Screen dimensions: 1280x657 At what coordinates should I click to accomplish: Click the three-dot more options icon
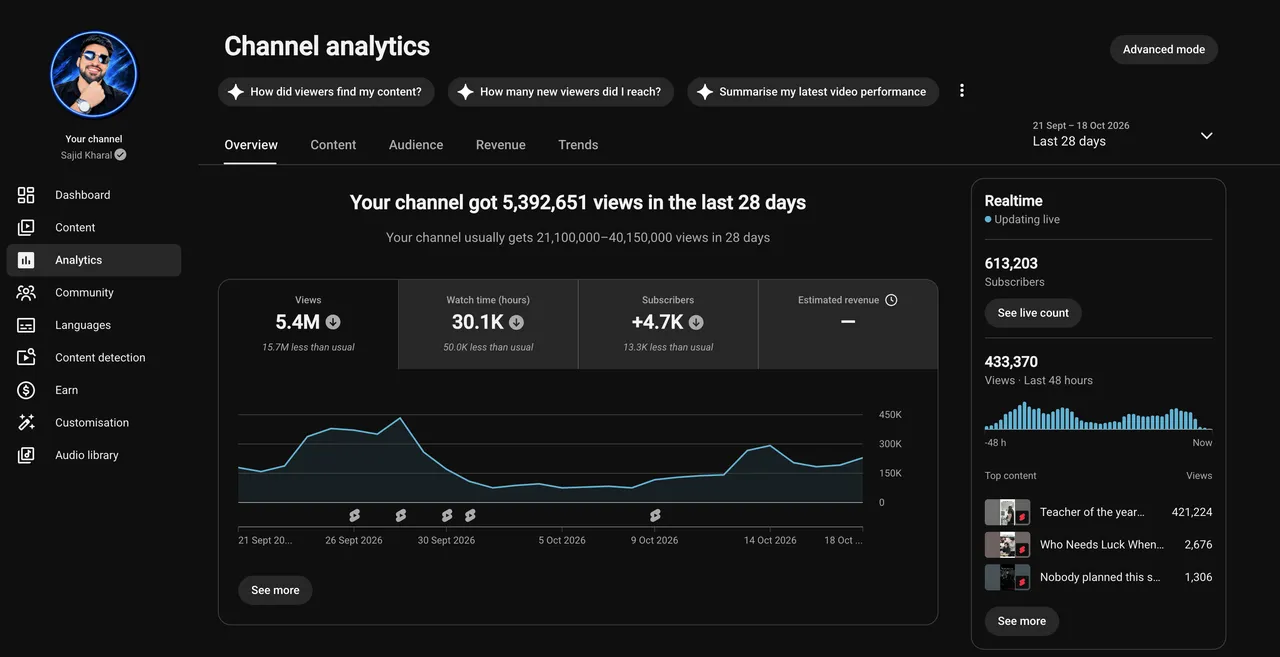pos(962,91)
